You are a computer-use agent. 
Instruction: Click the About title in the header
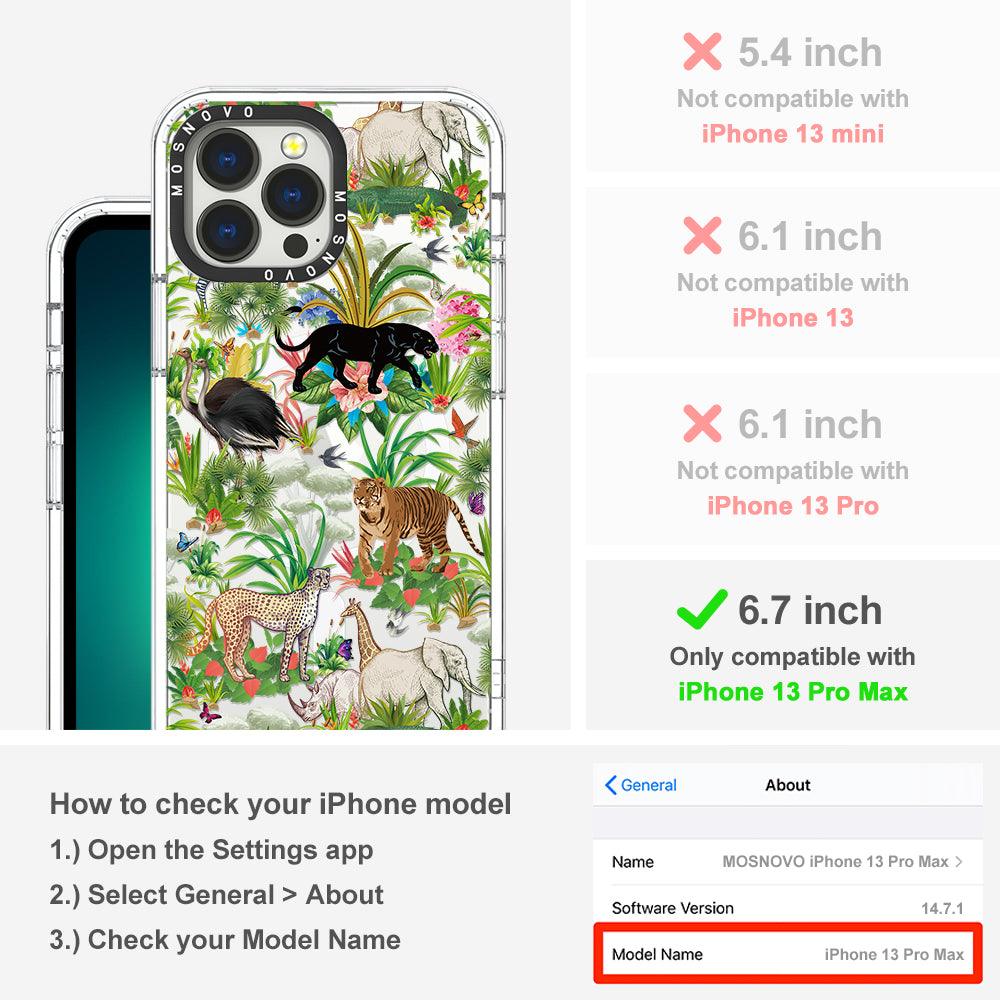(788, 785)
